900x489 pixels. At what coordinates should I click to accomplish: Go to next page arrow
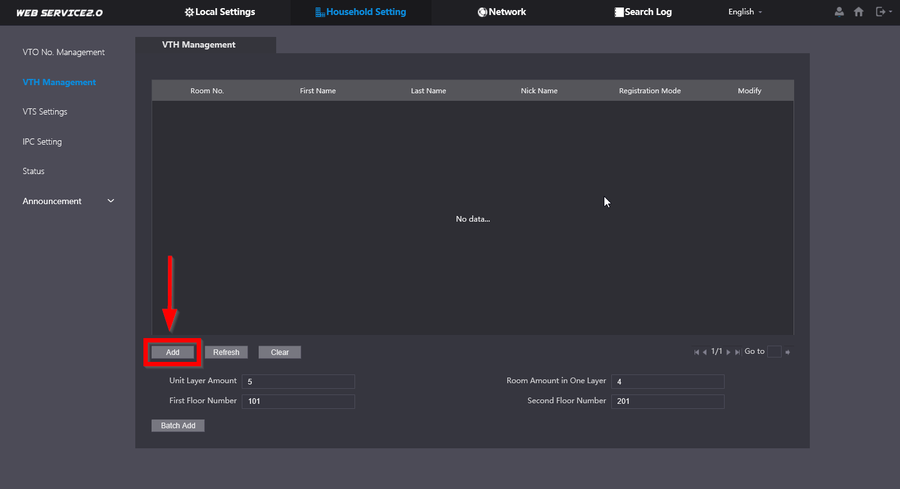coord(728,352)
